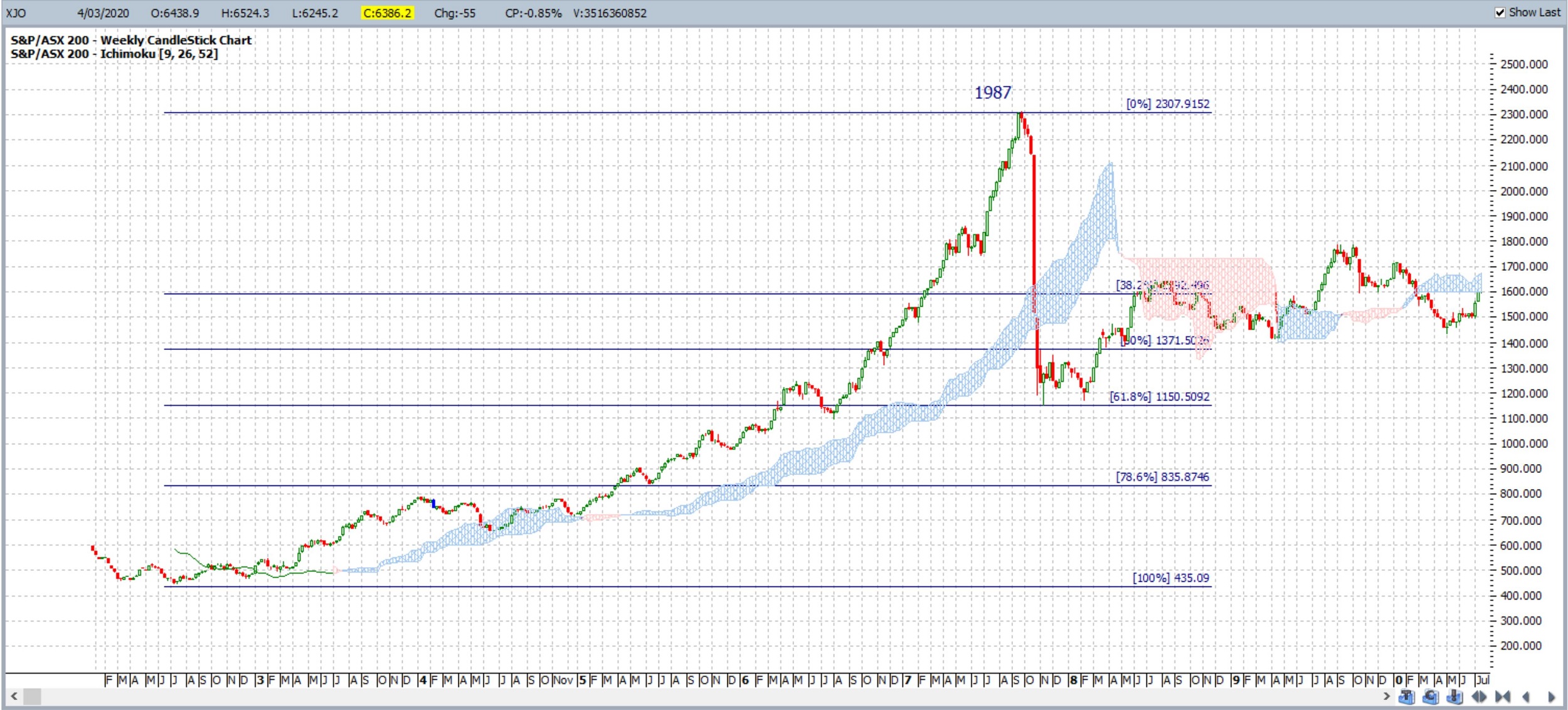The width and height of the screenshot is (1568, 710).
Task: Click the compress-inward double arrow icon
Action: 1503,696
